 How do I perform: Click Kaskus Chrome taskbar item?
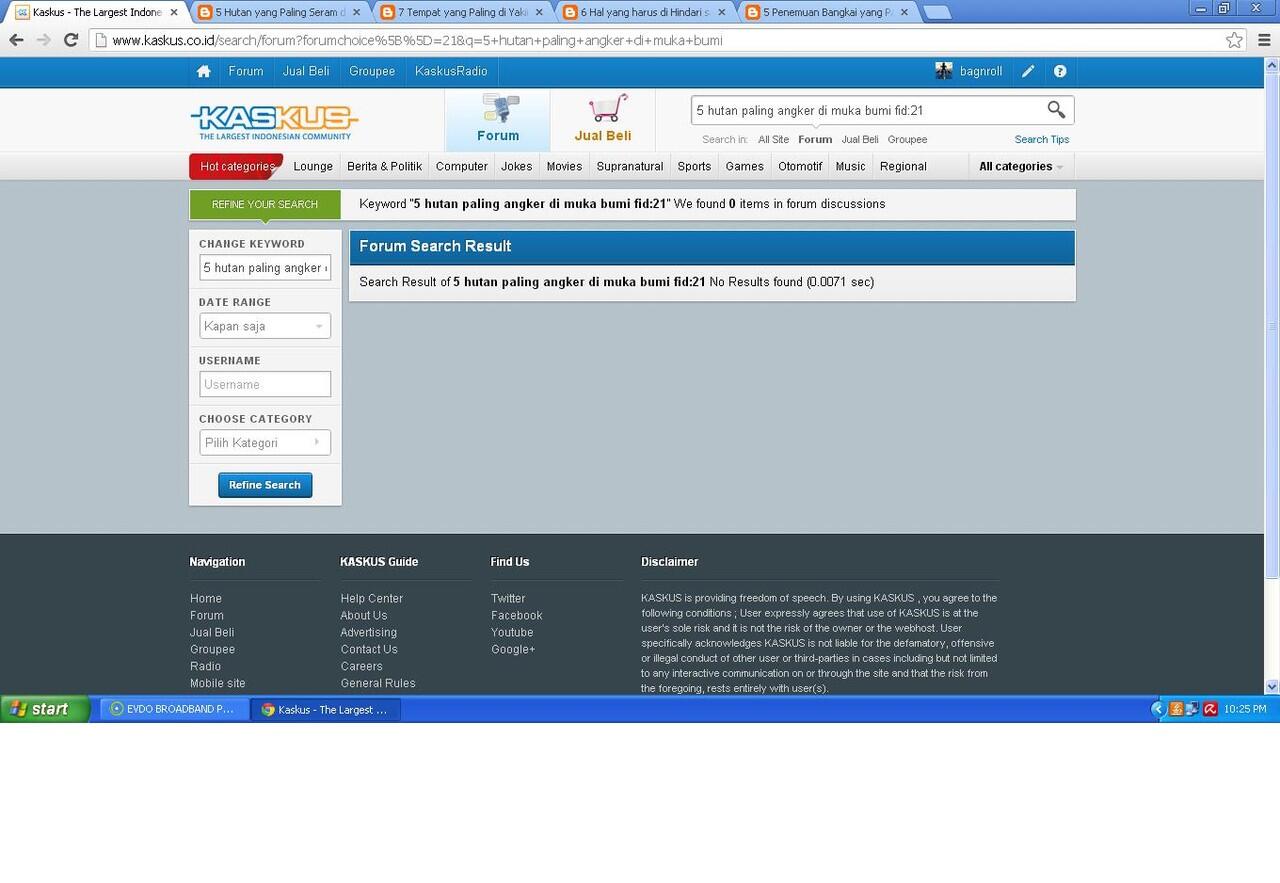326,709
